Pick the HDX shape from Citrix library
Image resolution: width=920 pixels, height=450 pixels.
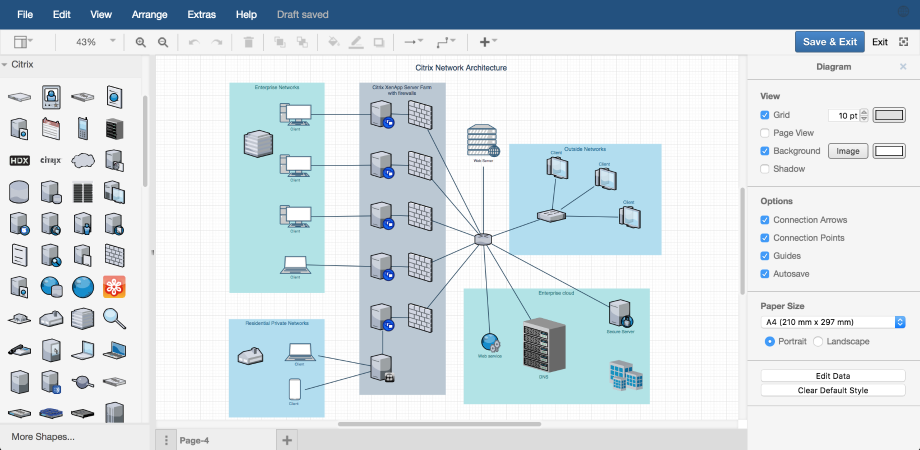pos(20,160)
